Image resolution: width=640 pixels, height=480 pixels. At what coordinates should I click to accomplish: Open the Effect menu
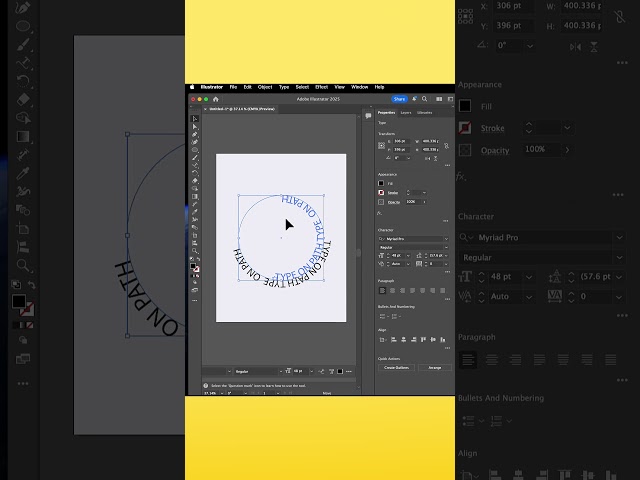coord(322,87)
